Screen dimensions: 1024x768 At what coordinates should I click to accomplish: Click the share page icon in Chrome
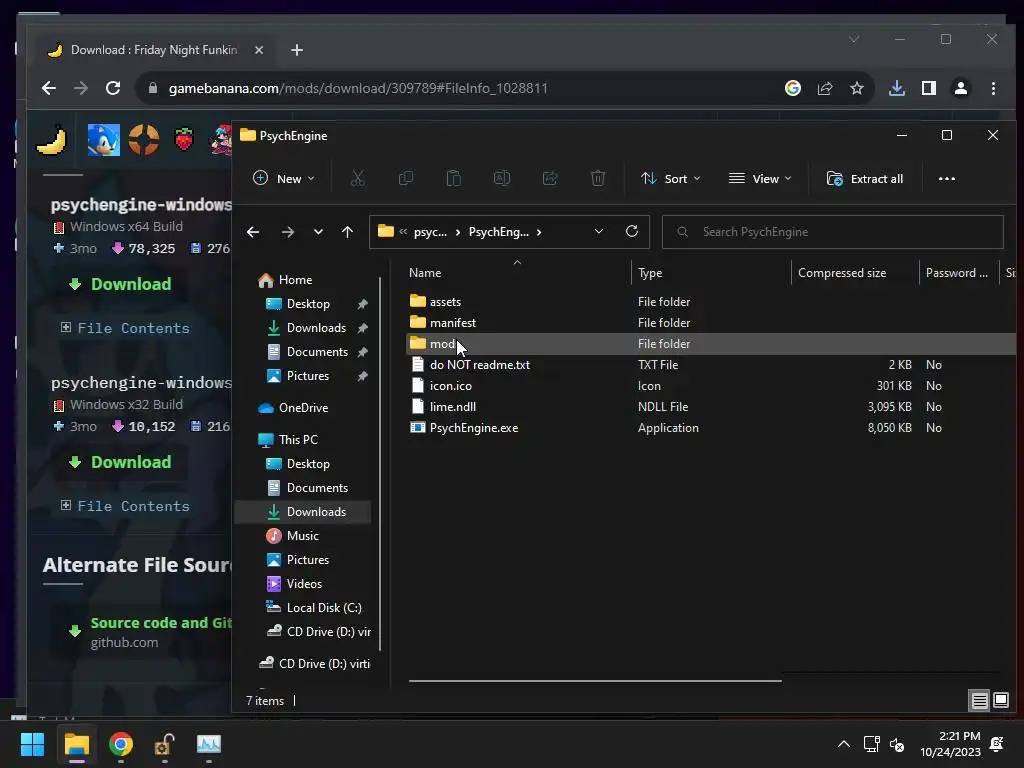coord(825,88)
